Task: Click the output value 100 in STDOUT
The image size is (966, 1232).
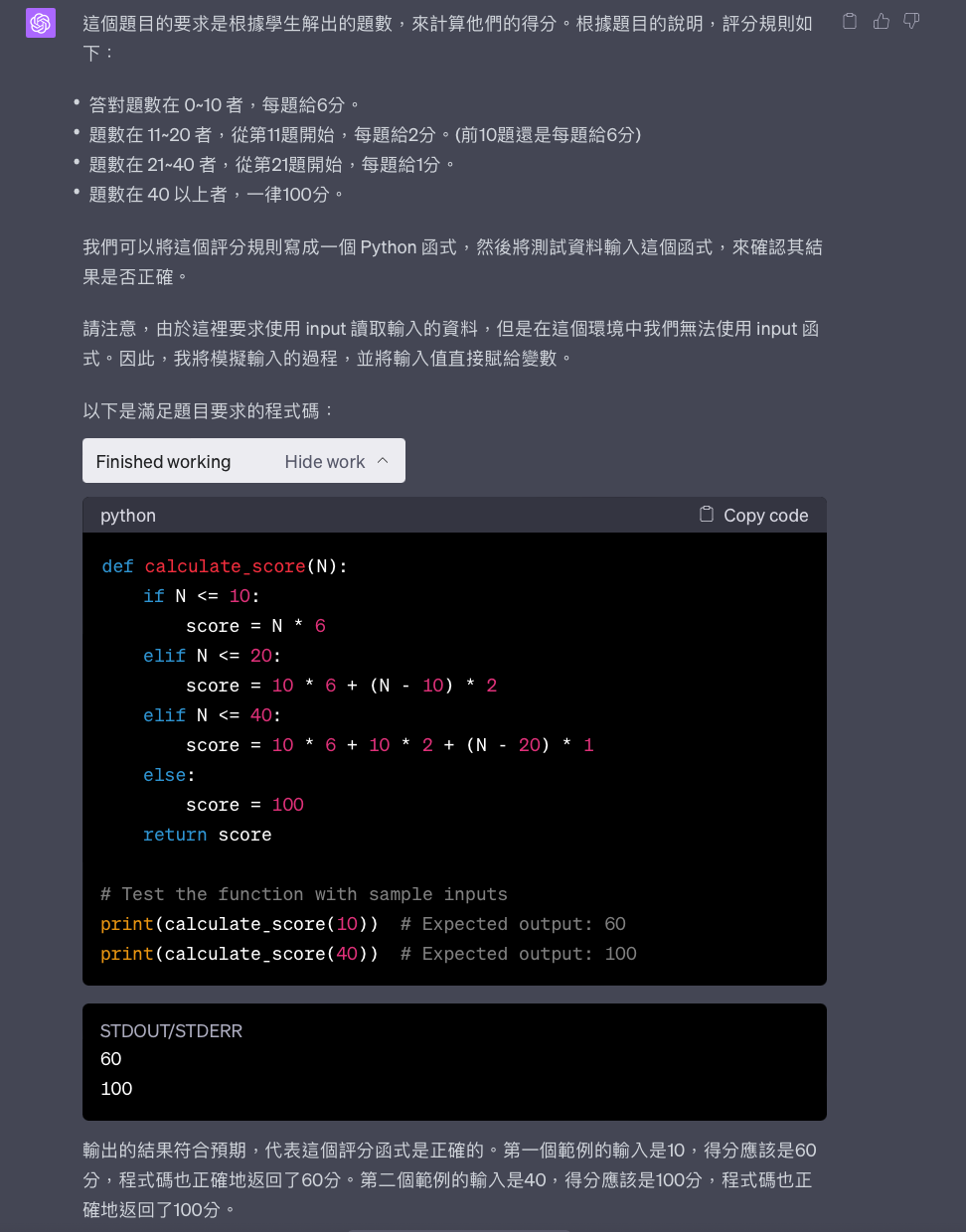Action: point(116,1088)
